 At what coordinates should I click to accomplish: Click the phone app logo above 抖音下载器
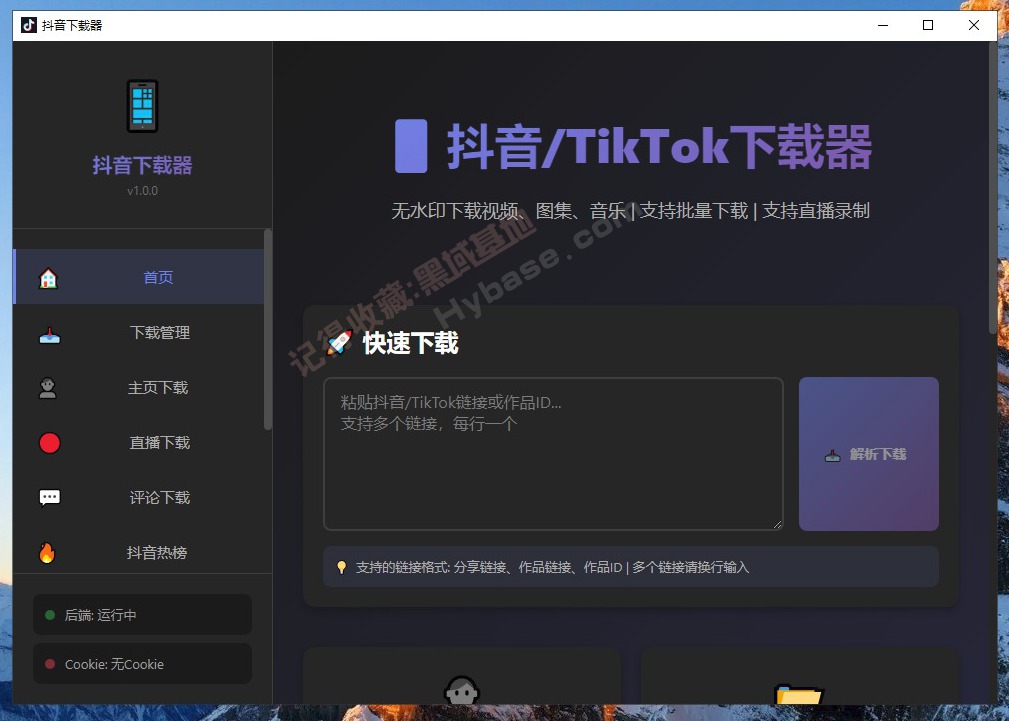142,105
